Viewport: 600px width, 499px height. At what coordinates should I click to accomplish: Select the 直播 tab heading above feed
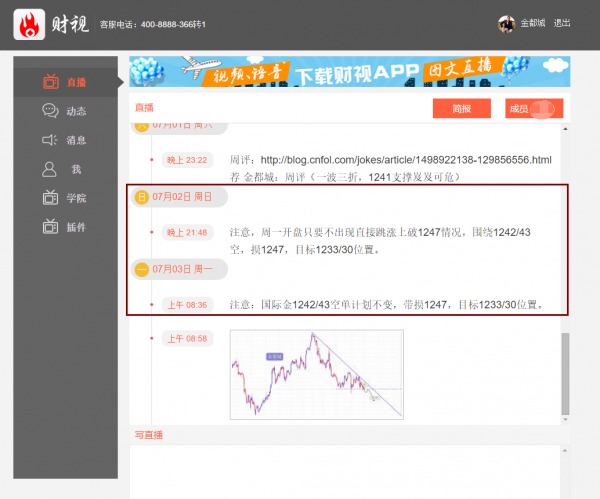145,106
